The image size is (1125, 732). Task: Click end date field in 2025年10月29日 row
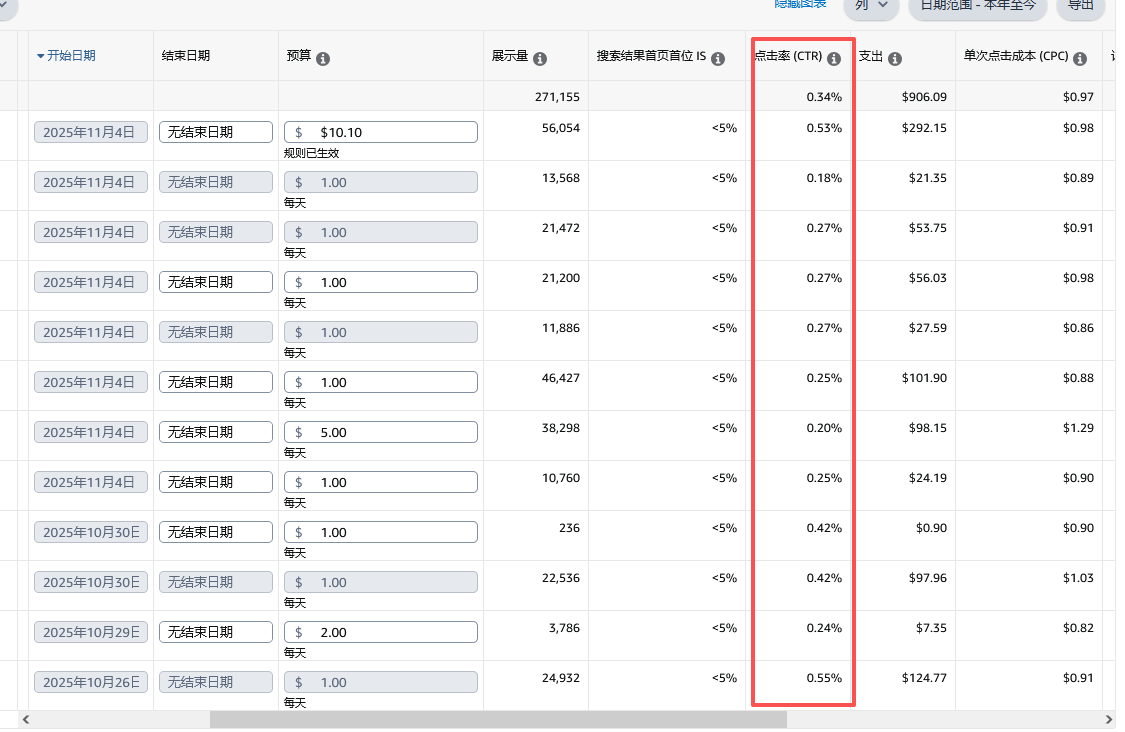[215, 632]
